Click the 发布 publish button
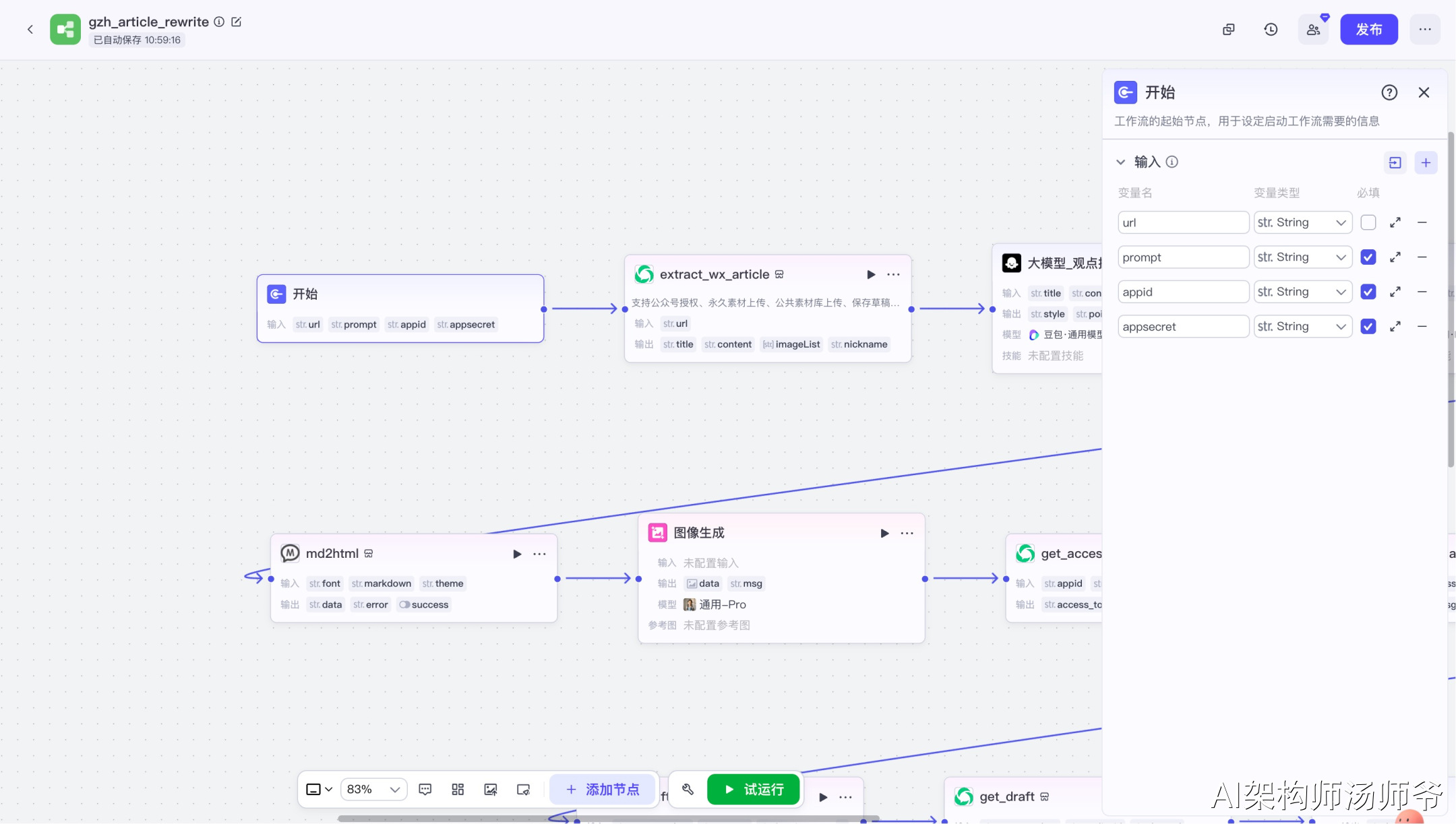 (1368, 30)
